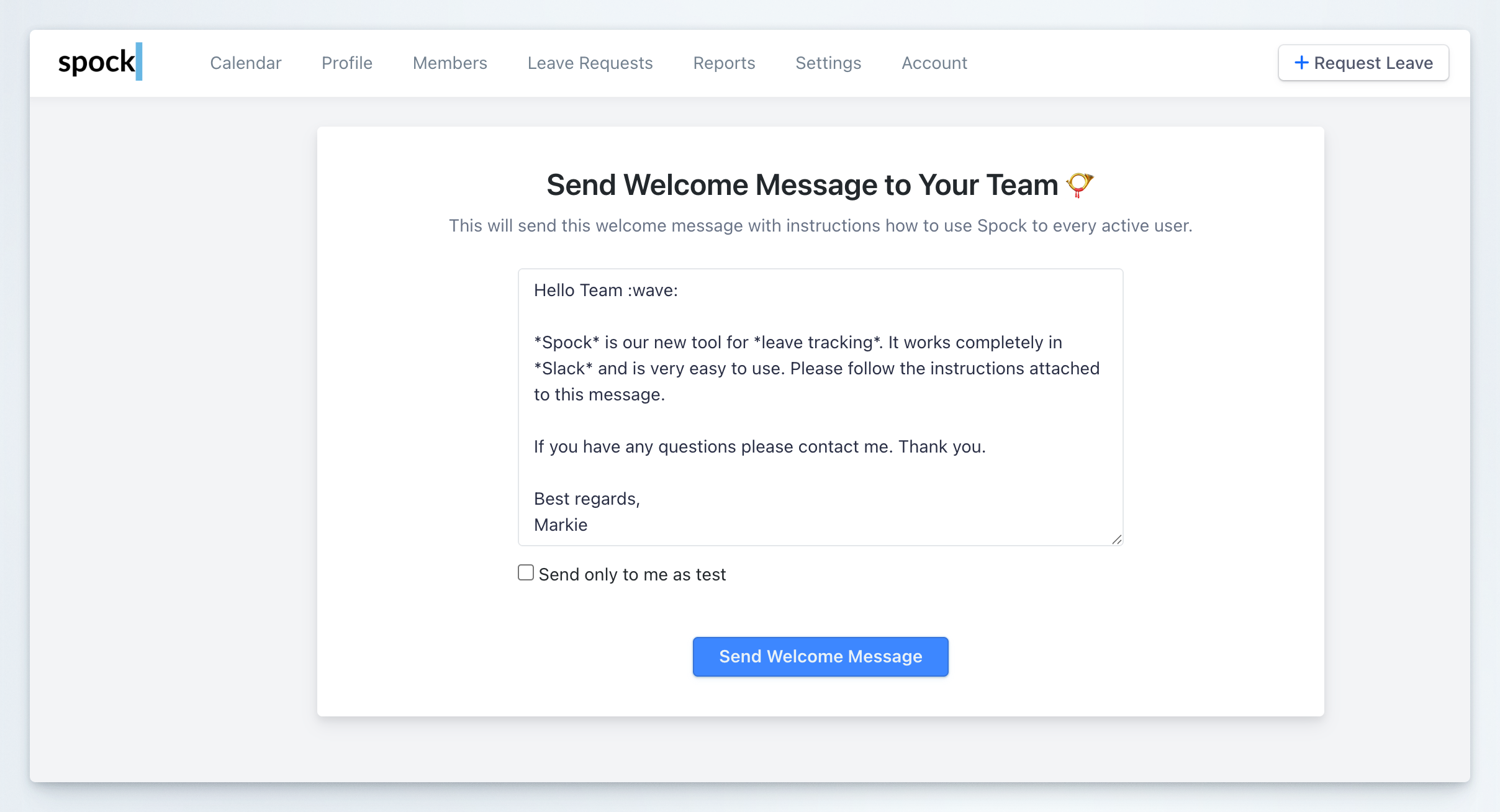Go to Leave Requests
Screen dimensions: 1500x812
coord(589,63)
